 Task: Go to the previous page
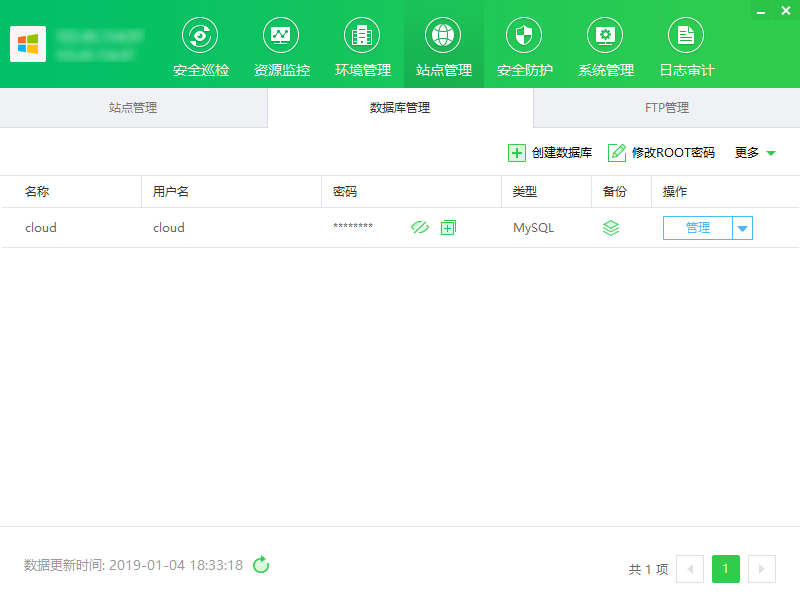pyautogui.click(x=690, y=569)
